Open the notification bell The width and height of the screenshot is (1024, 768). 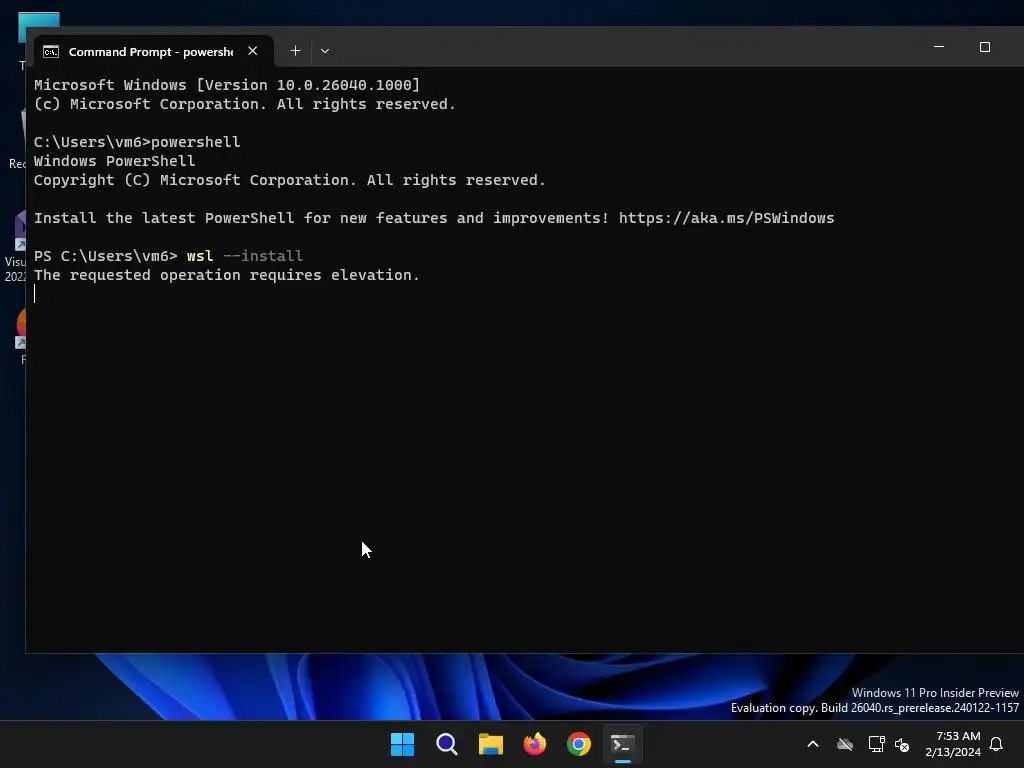tap(997, 744)
